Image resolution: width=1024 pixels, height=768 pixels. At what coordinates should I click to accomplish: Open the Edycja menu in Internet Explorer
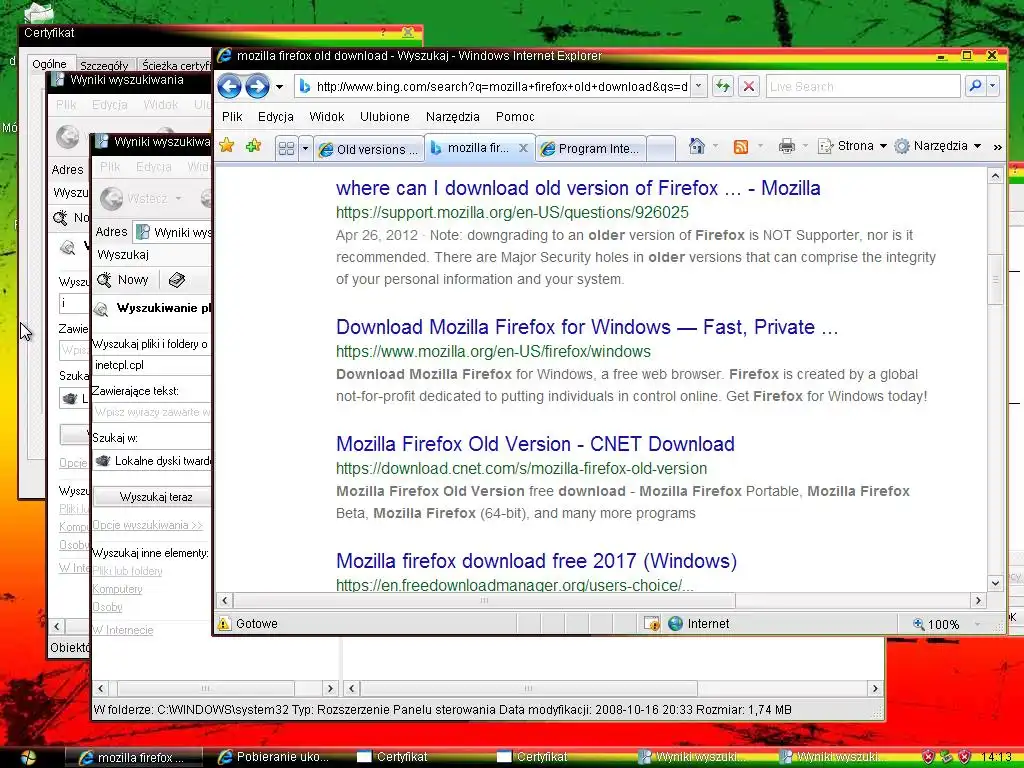[276, 117]
